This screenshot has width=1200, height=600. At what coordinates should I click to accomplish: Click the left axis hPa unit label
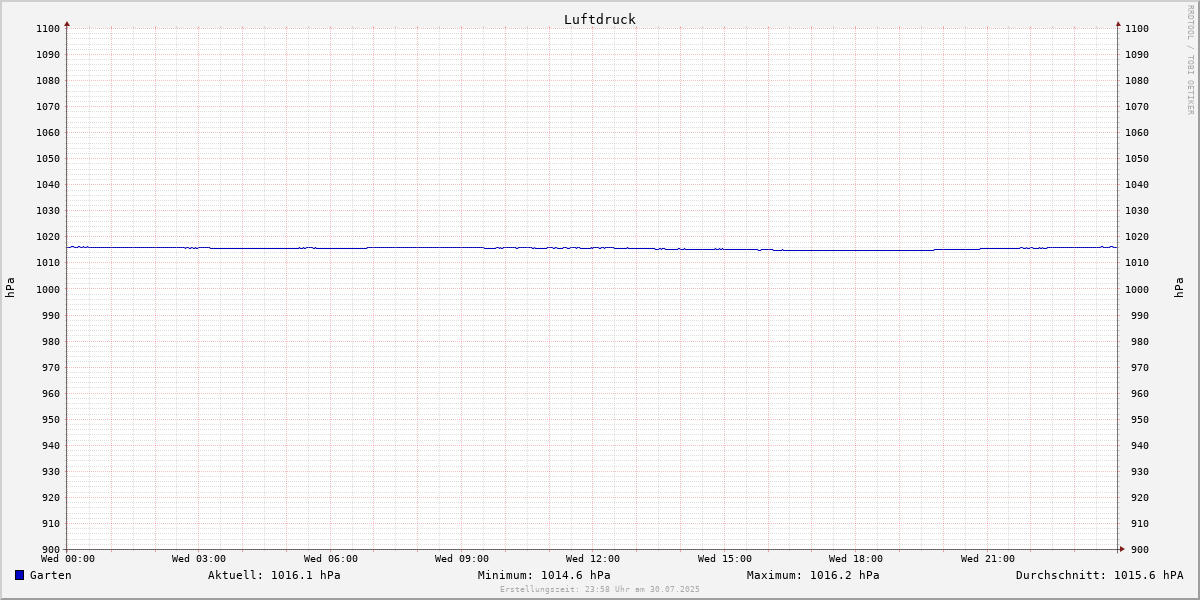[10, 288]
